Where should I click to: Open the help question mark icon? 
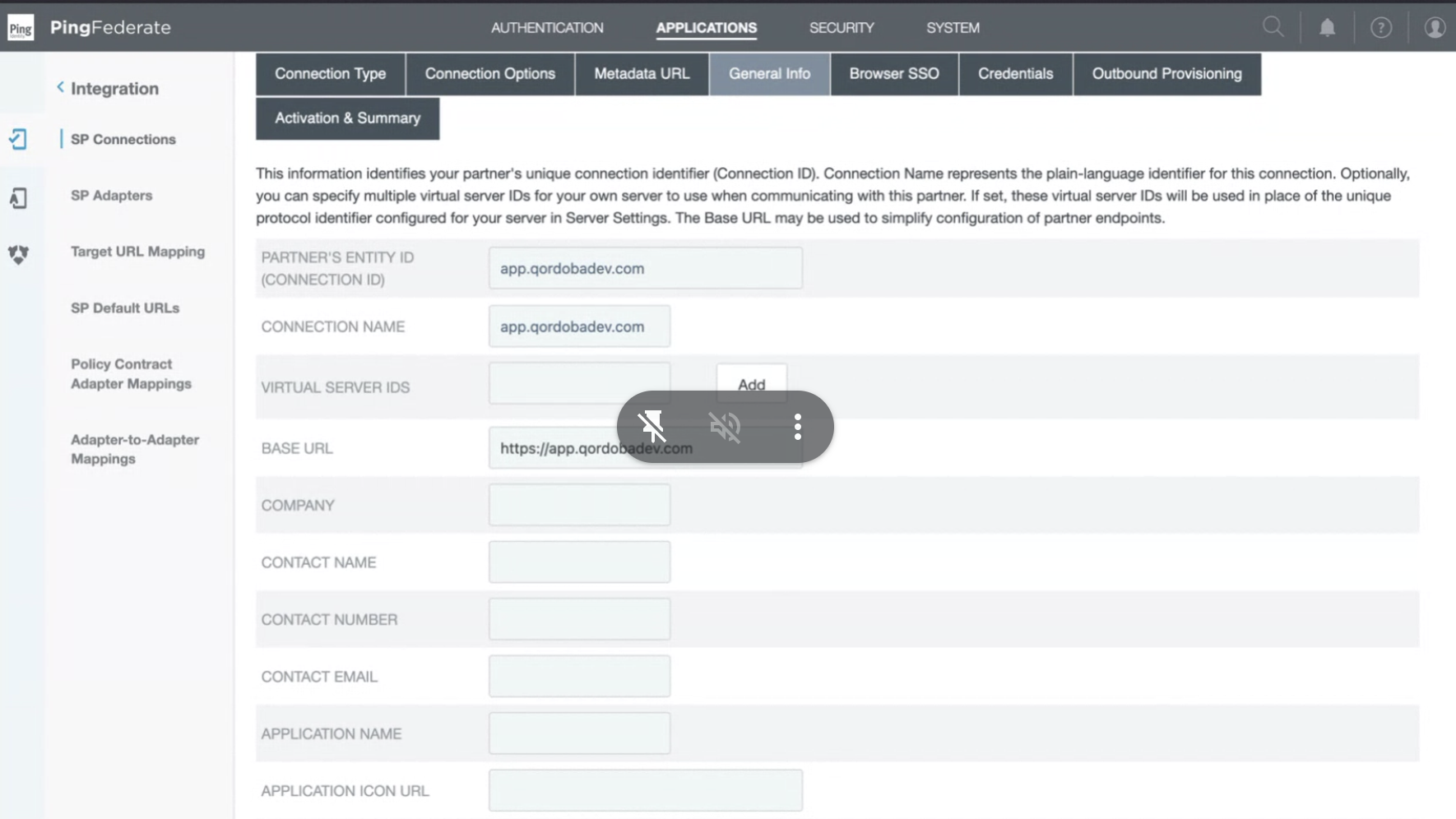tap(1381, 28)
